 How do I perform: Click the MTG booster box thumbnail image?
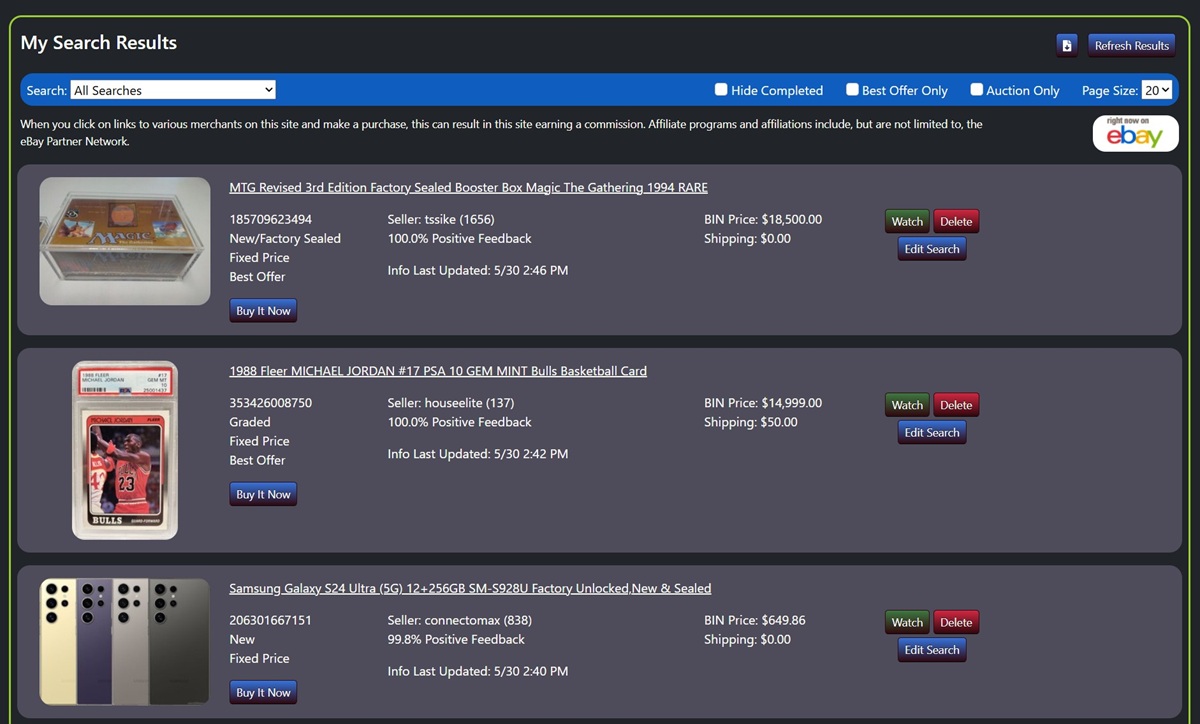coord(125,241)
